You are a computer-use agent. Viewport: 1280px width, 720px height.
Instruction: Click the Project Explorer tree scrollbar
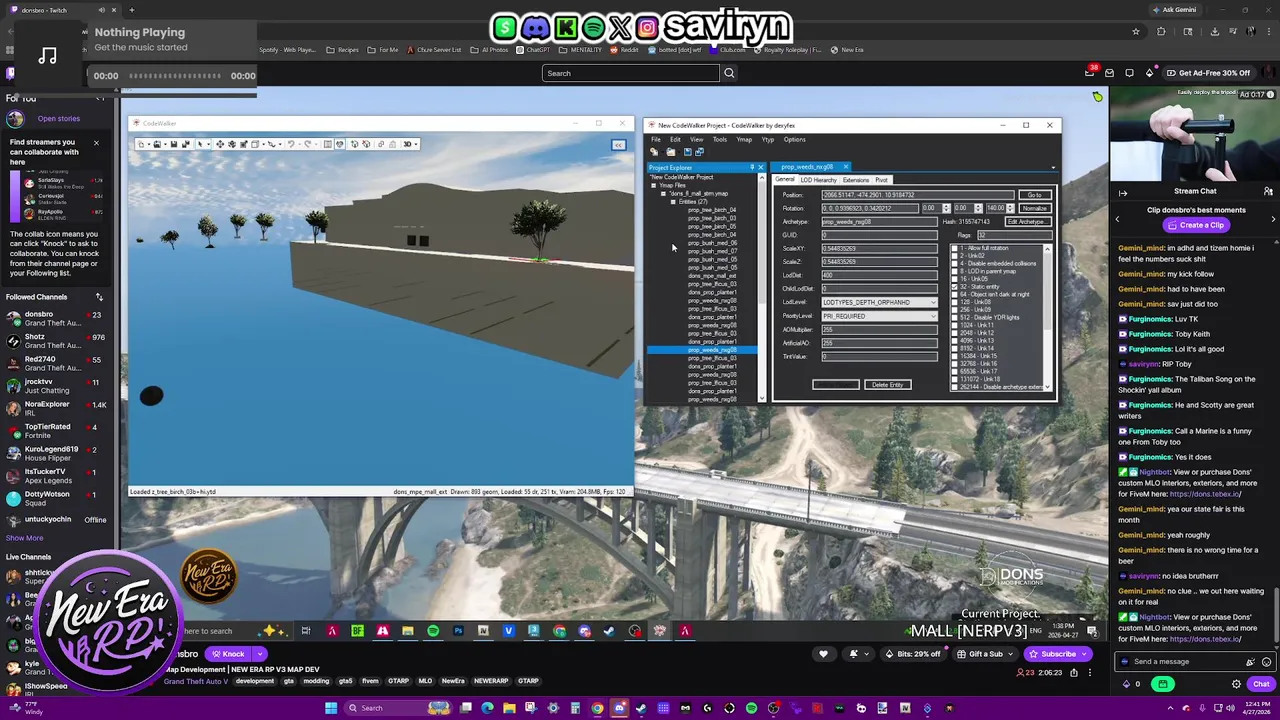(x=762, y=290)
